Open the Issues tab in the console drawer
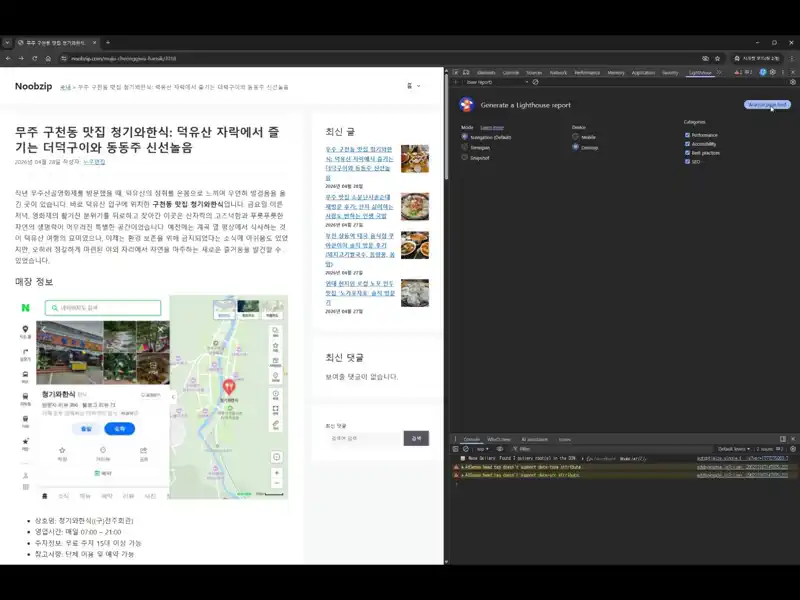 565,439
